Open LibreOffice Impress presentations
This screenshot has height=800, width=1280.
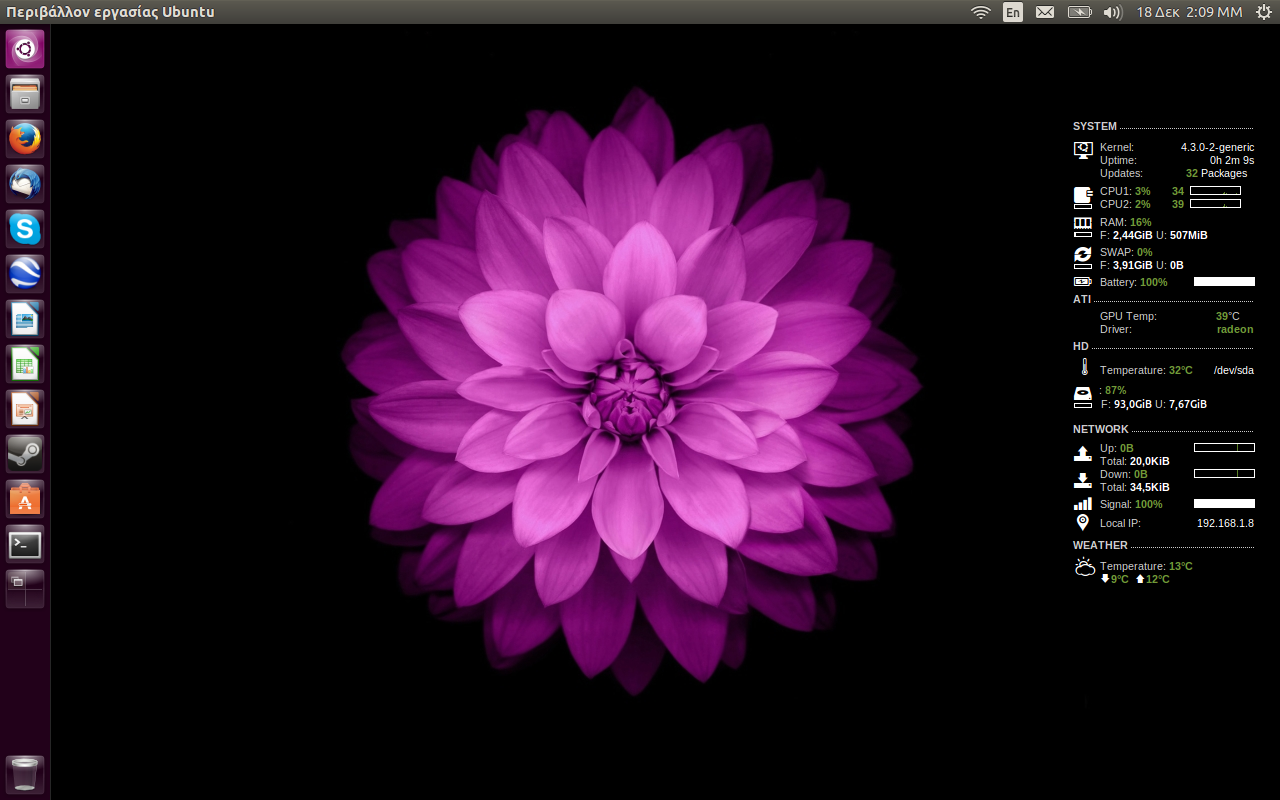coord(25,409)
